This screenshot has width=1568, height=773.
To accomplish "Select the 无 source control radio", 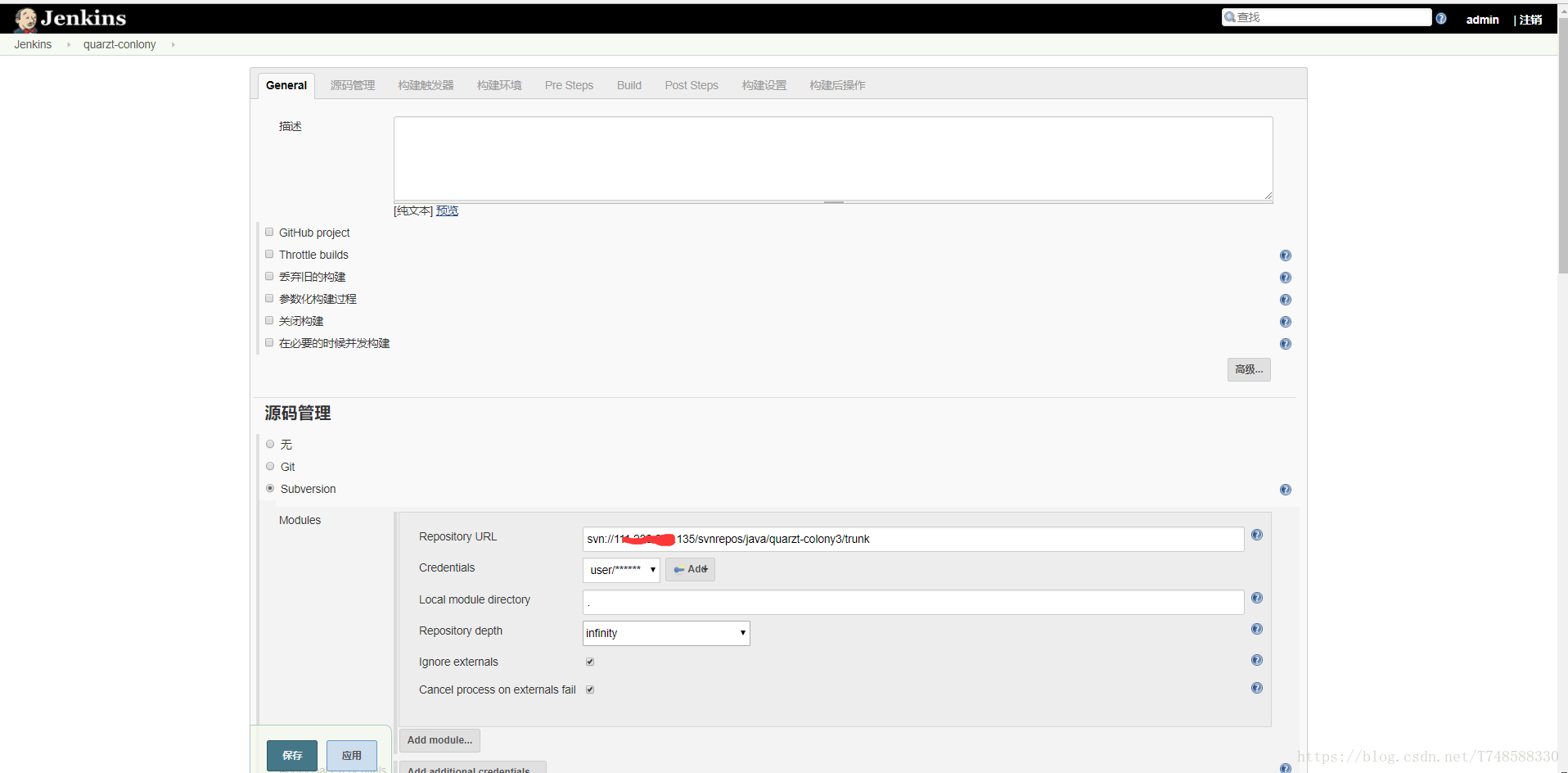I will tap(270, 444).
